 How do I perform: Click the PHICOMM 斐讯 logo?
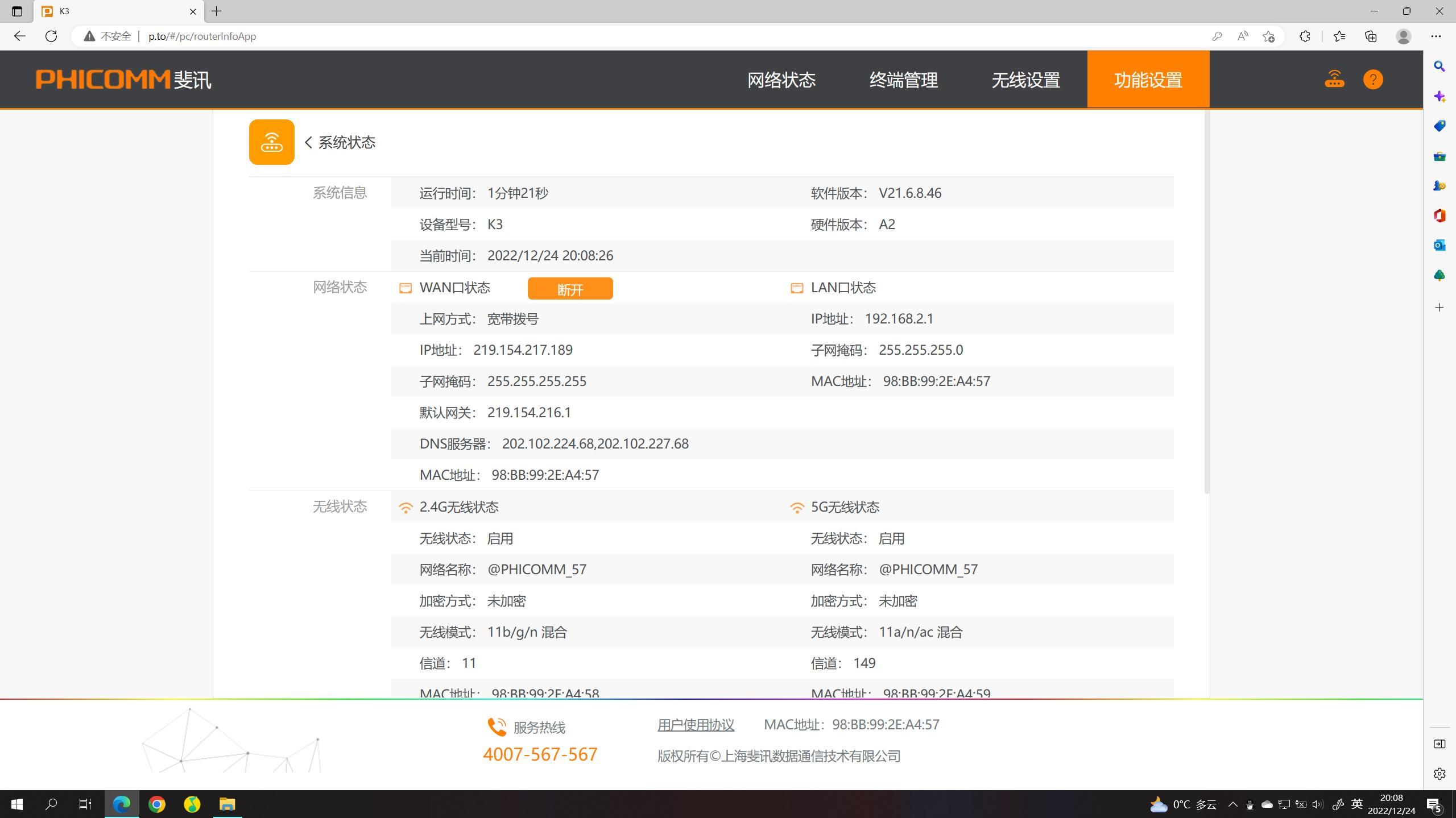point(123,80)
